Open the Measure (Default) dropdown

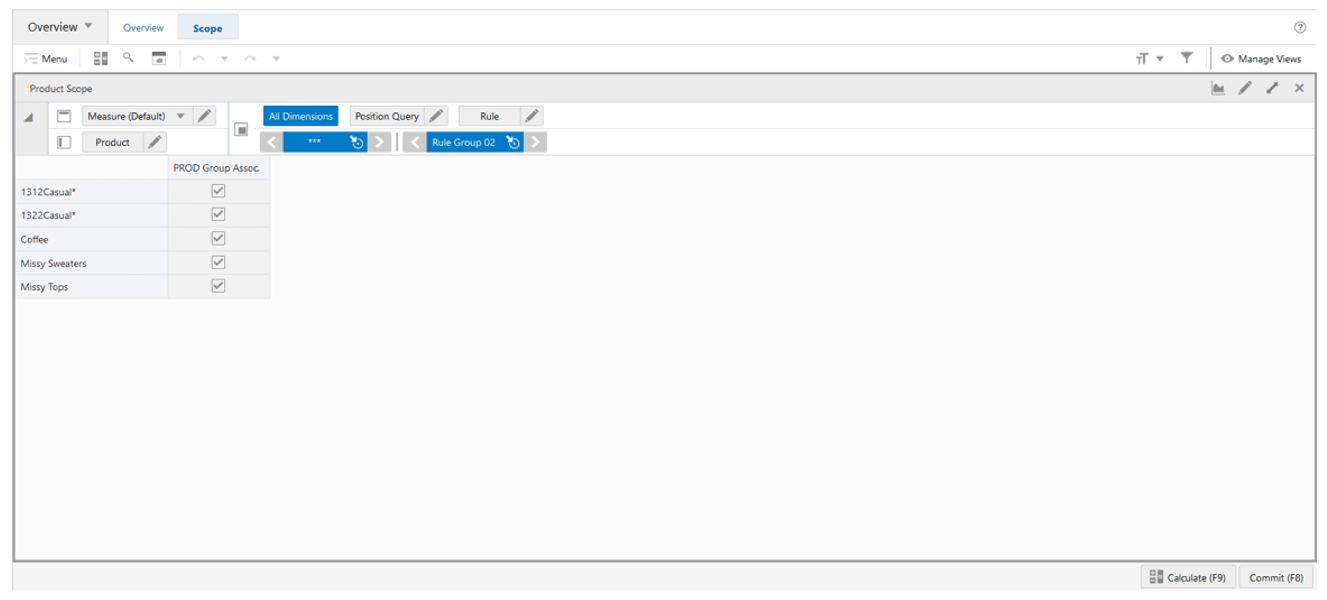point(183,115)
